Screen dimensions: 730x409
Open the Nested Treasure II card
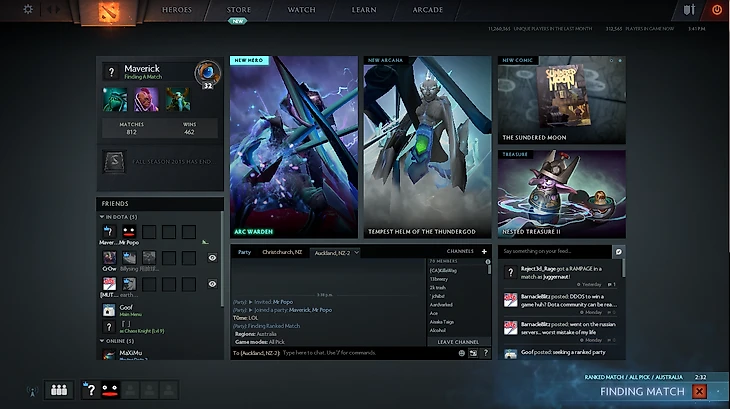[561, 194]
